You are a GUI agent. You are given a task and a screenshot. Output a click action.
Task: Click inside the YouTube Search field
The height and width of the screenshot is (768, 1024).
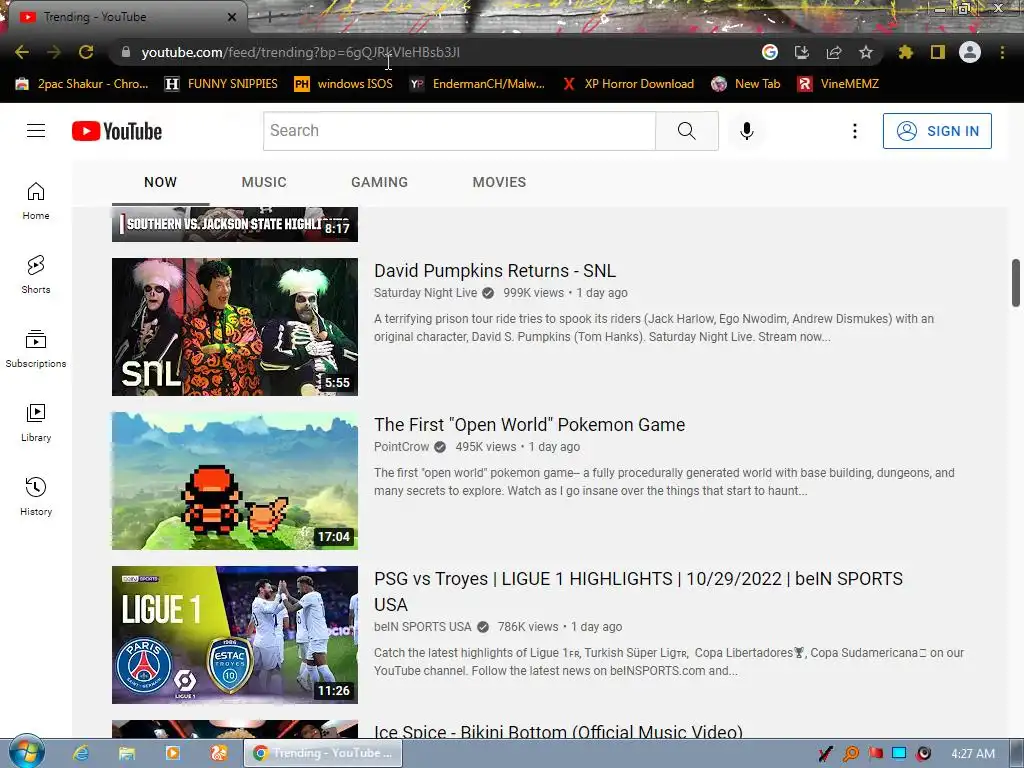(x=459, y=131)
